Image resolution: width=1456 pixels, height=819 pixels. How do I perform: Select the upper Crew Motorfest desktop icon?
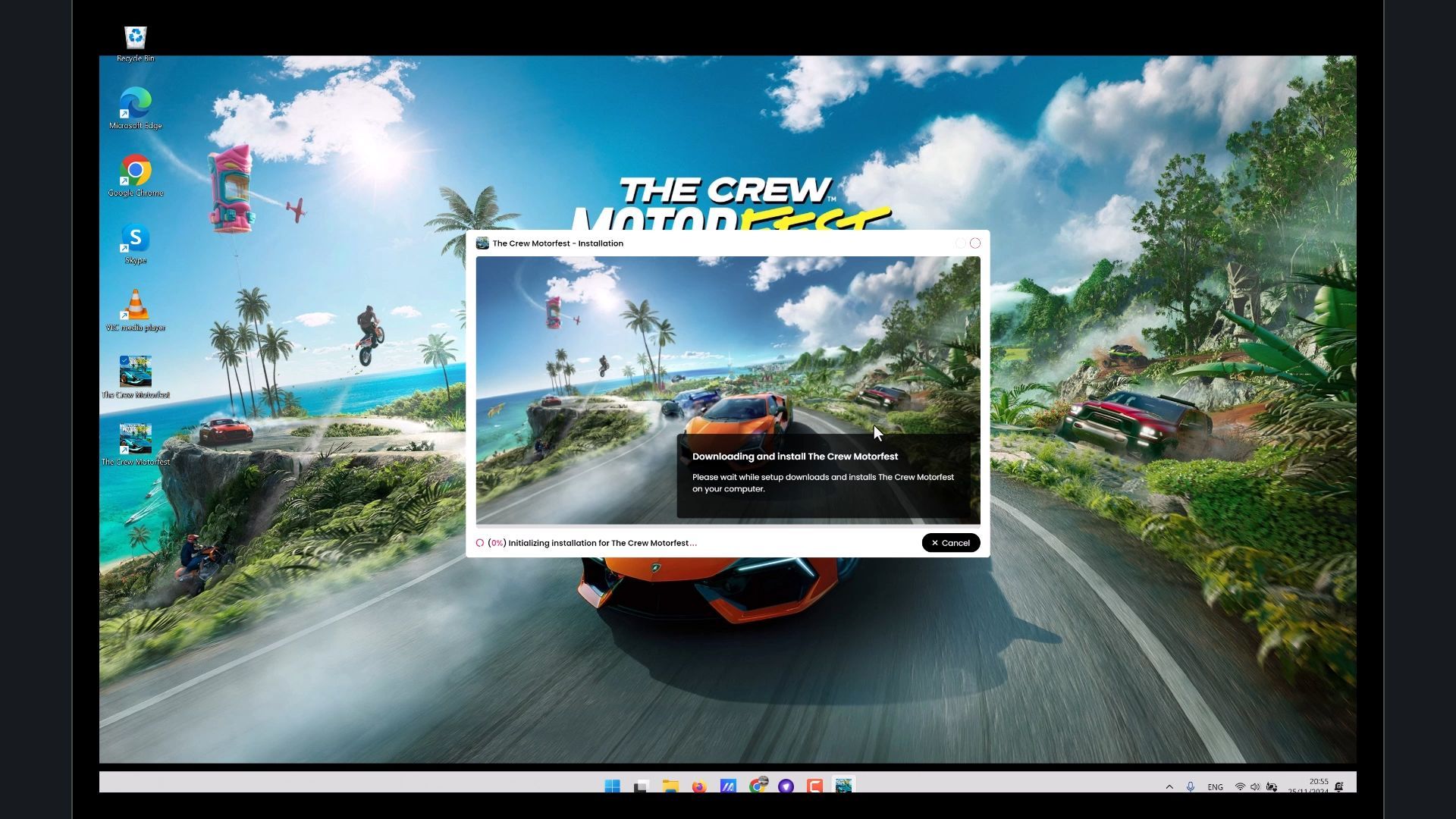[x=136, y=378]
